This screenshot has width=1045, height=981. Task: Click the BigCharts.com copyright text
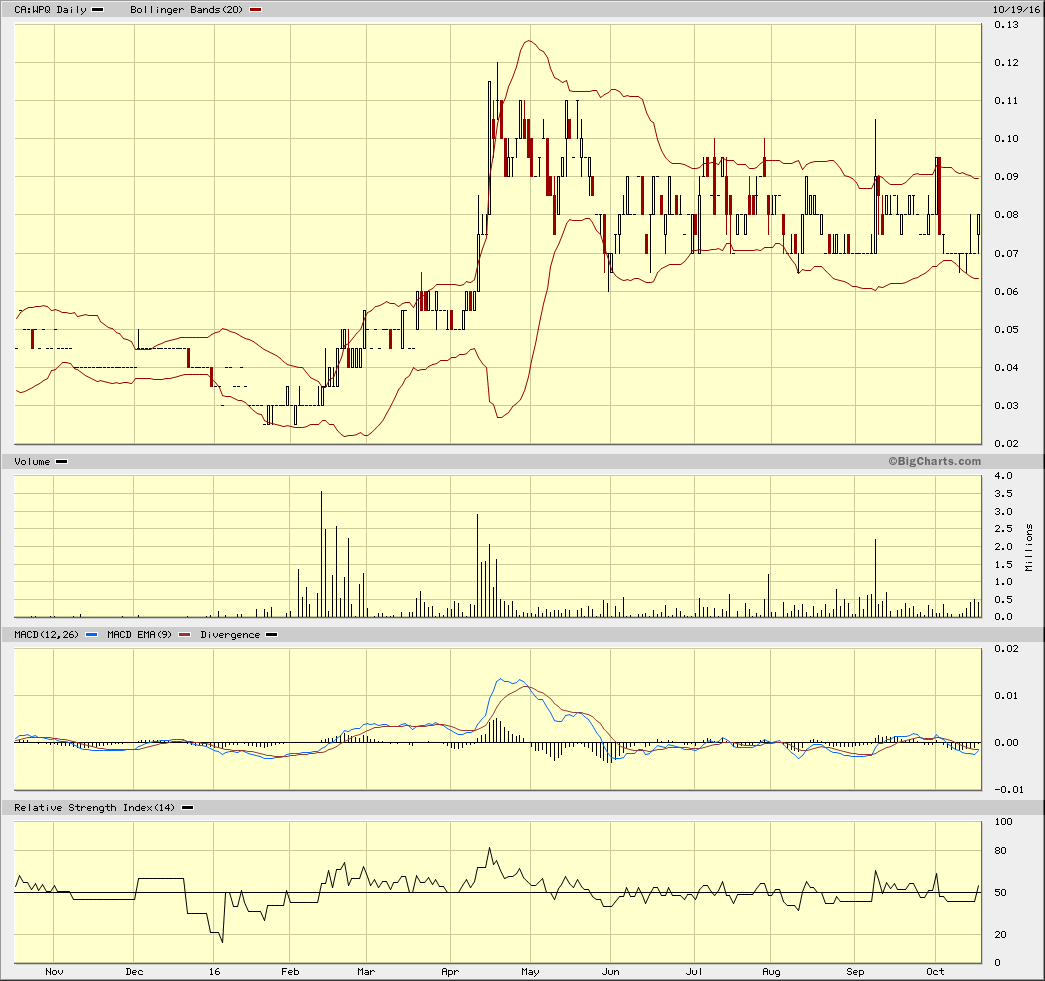click(934, 461)
